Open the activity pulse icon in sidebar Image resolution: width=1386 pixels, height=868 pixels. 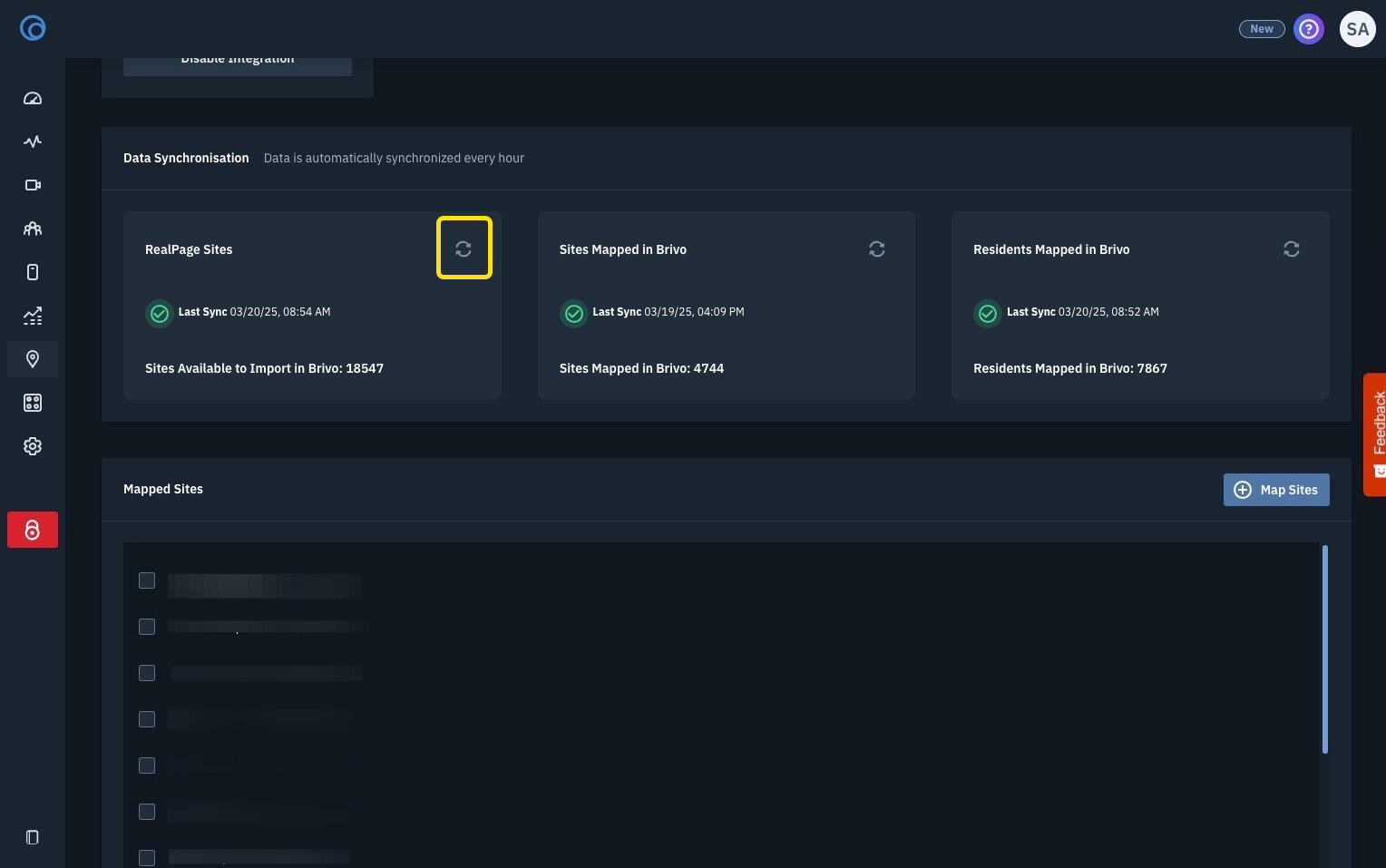point(33,141)
